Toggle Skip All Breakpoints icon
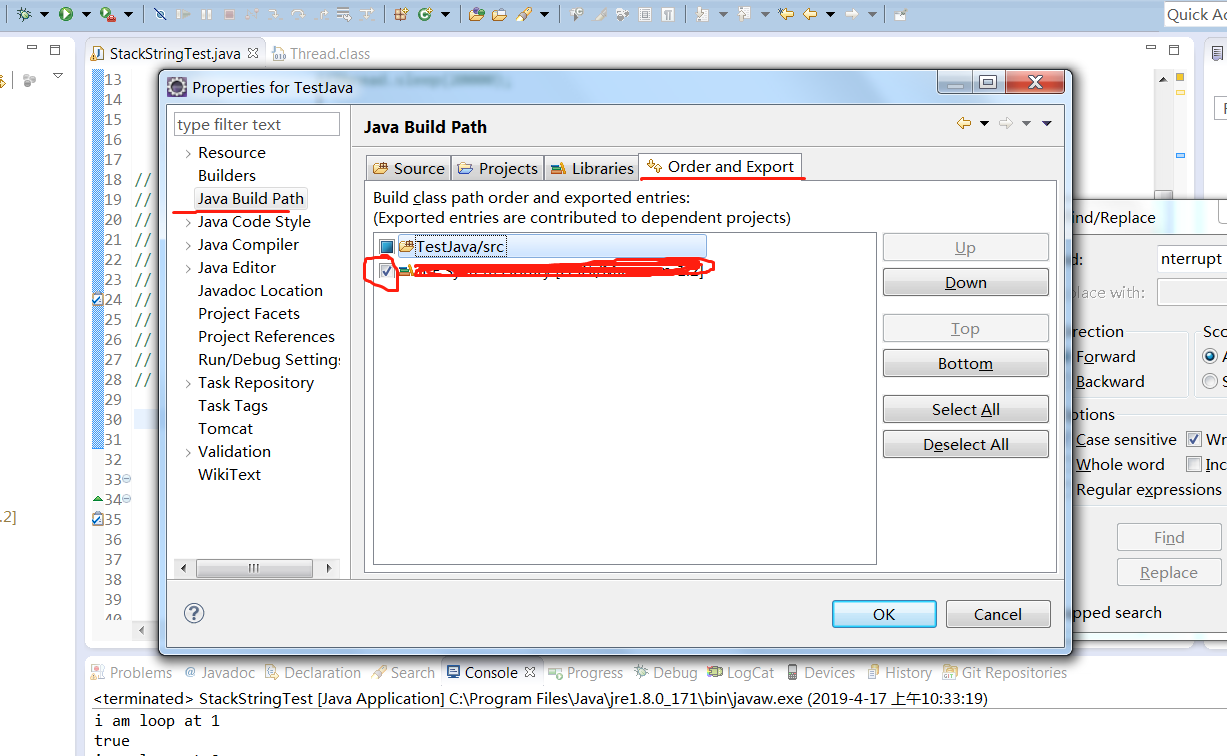This screenshot has width=1227, height=756. [x=160, y=14]
